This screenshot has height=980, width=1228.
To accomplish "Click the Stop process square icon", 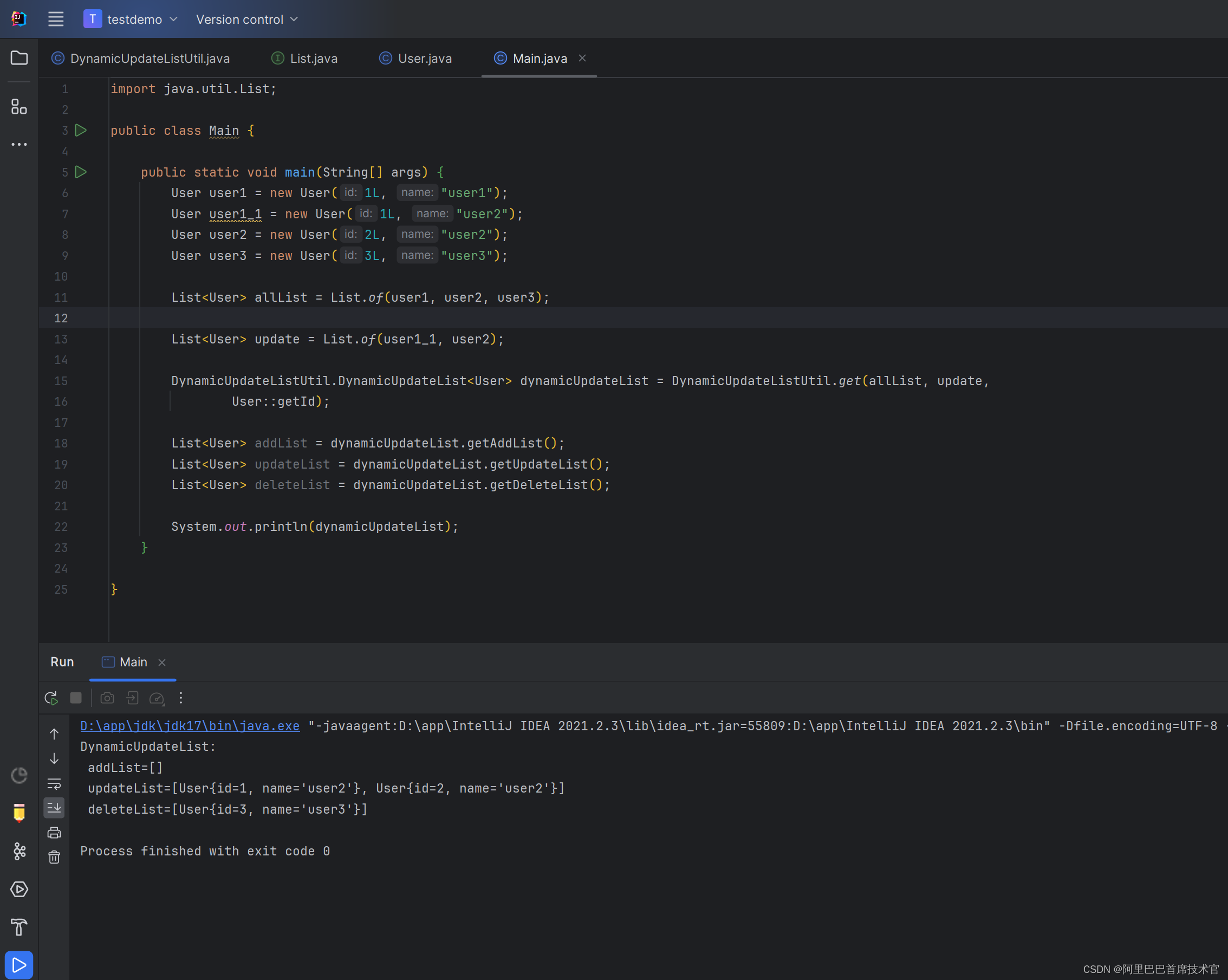I will coord(76,698).
